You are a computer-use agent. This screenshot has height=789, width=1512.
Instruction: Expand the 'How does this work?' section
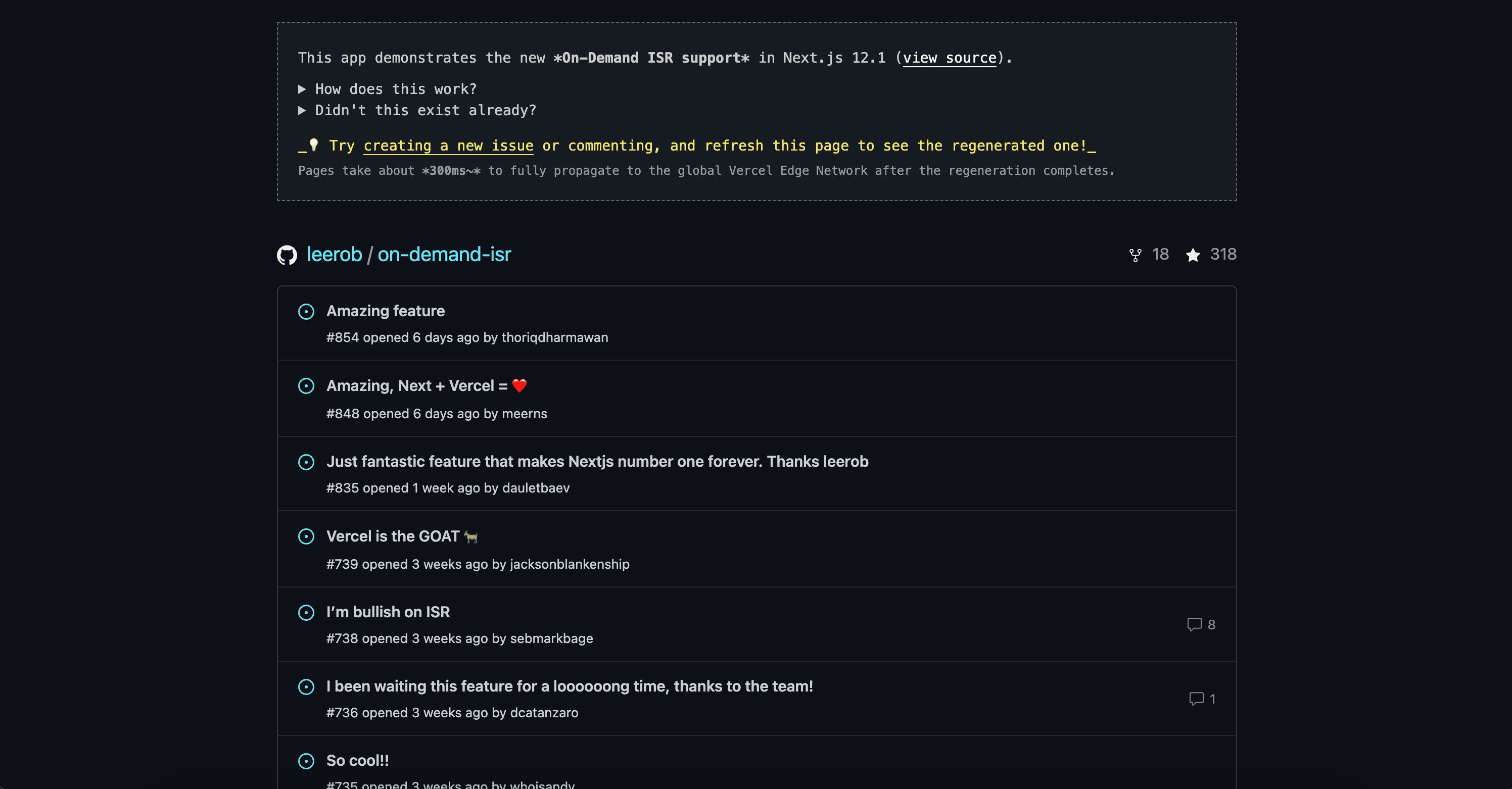click(388, 89)
